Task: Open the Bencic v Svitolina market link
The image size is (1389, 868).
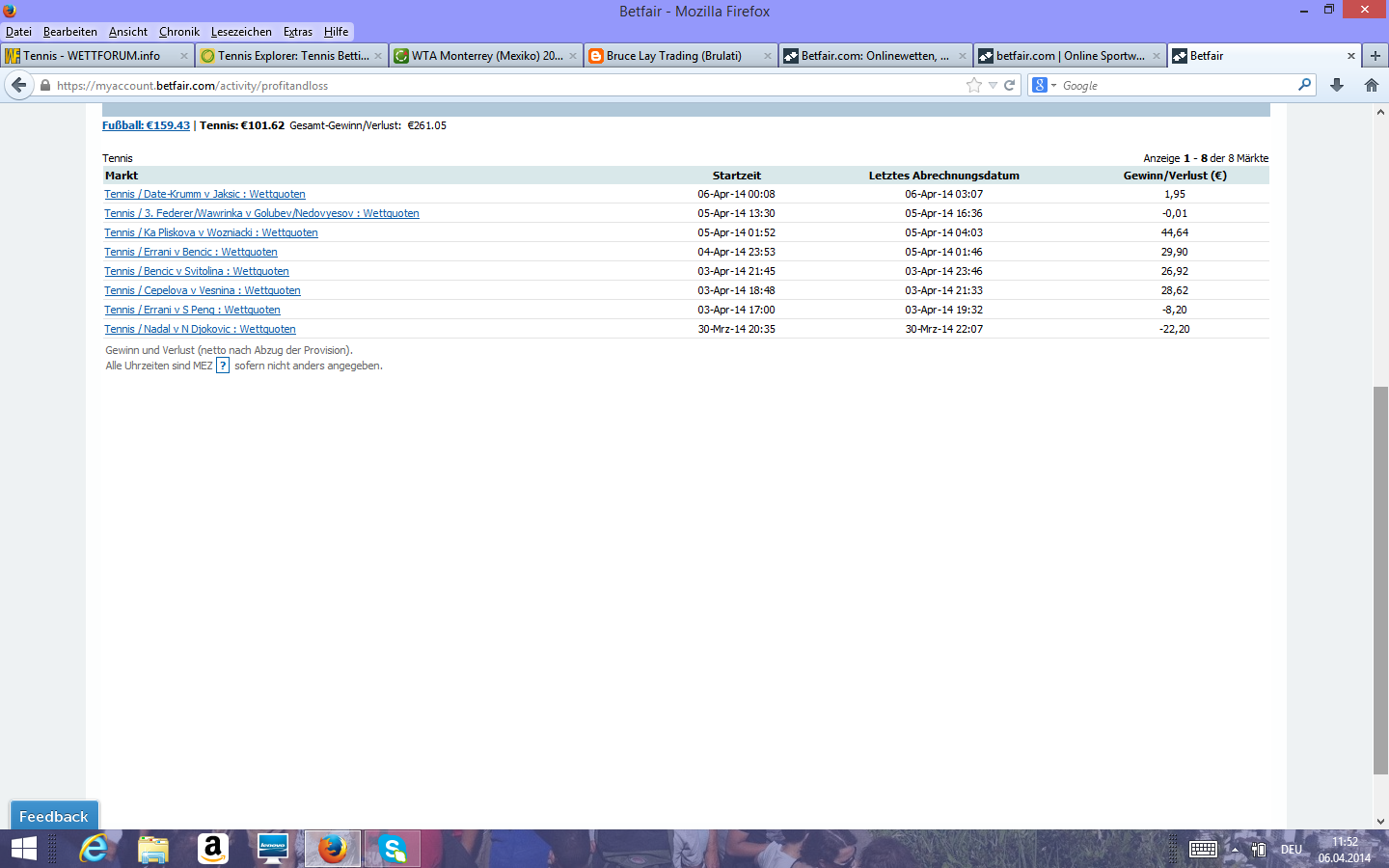Action: (x=197, y=271)
